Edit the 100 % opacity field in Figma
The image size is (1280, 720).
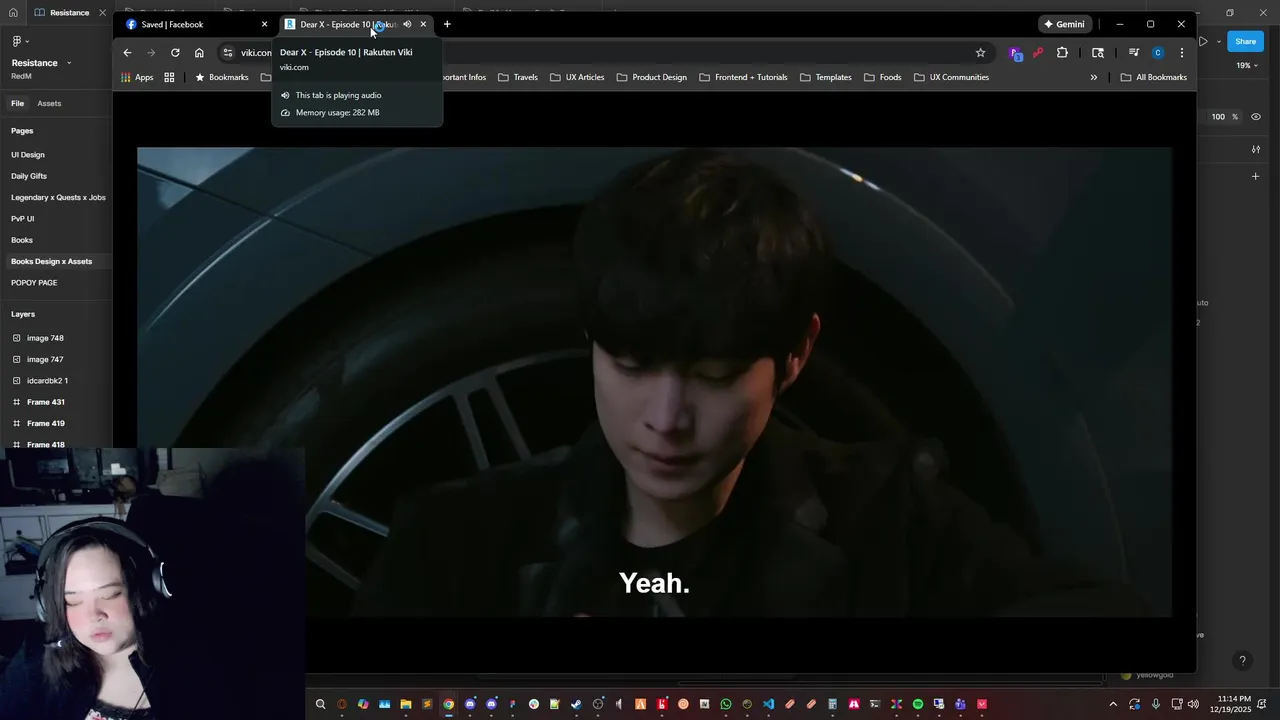point(1222,117)
